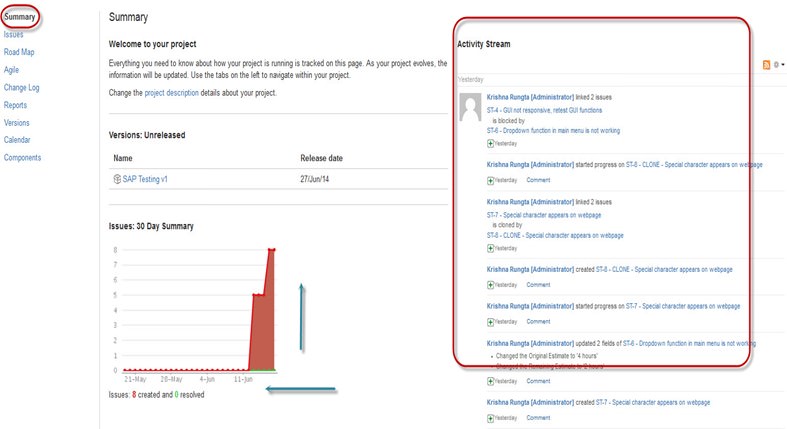Open the Change Log tab
The image size is (787, 429).
click(22, 88)
